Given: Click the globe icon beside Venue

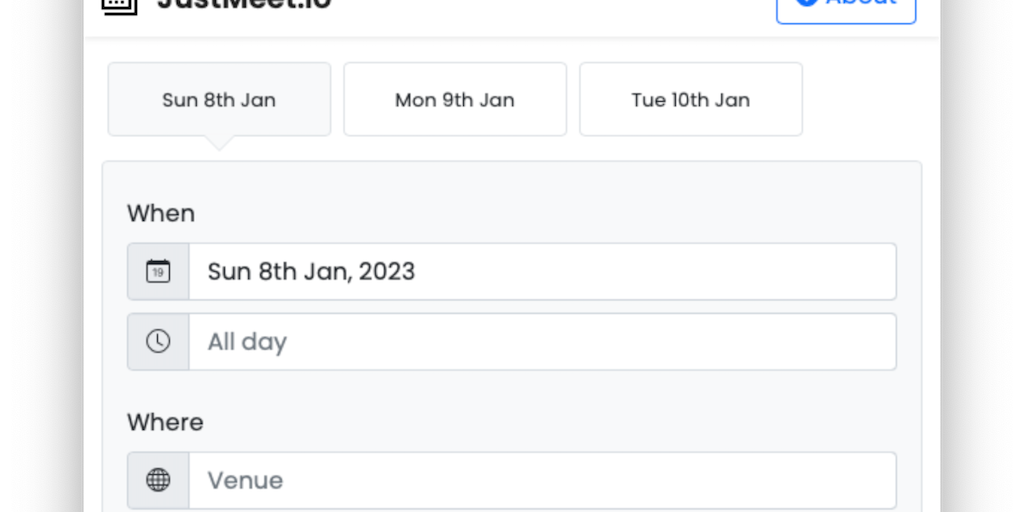Looking at the screenshot, I should 158,480.
